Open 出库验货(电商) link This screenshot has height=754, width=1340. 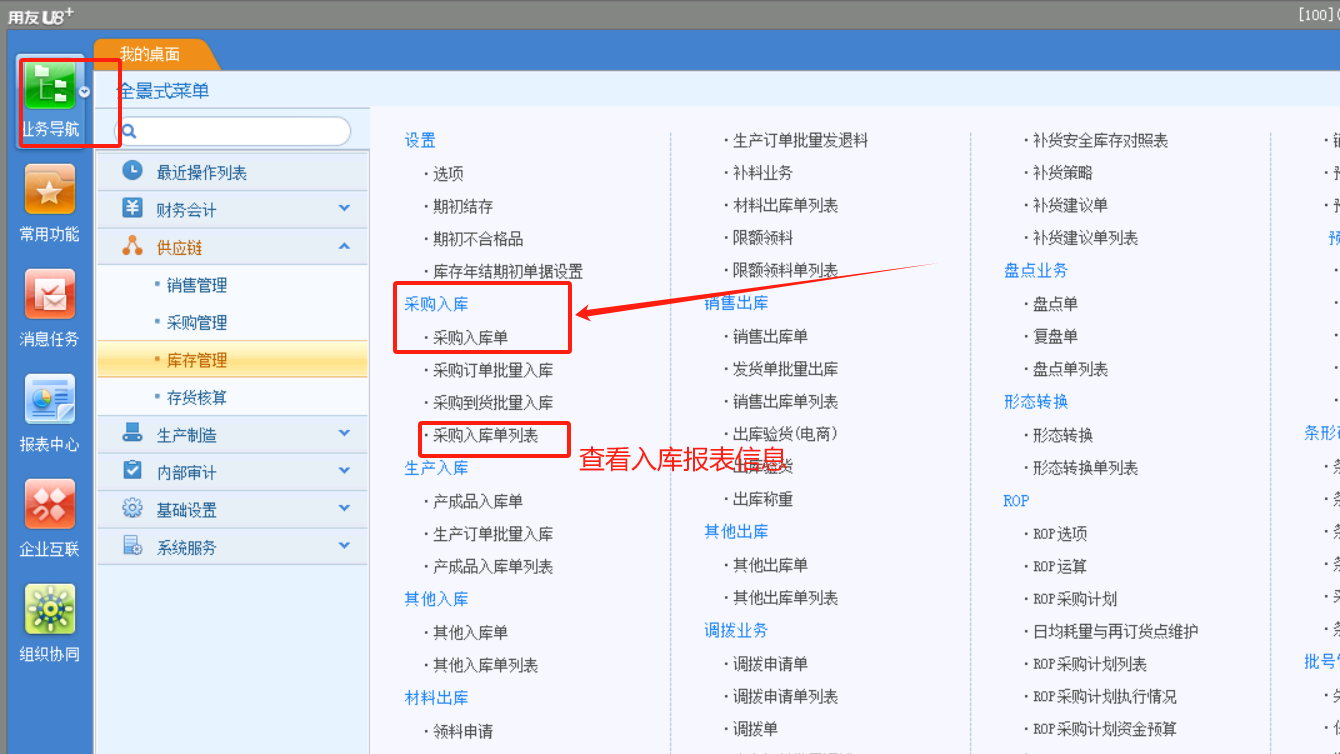pos(785,434)
